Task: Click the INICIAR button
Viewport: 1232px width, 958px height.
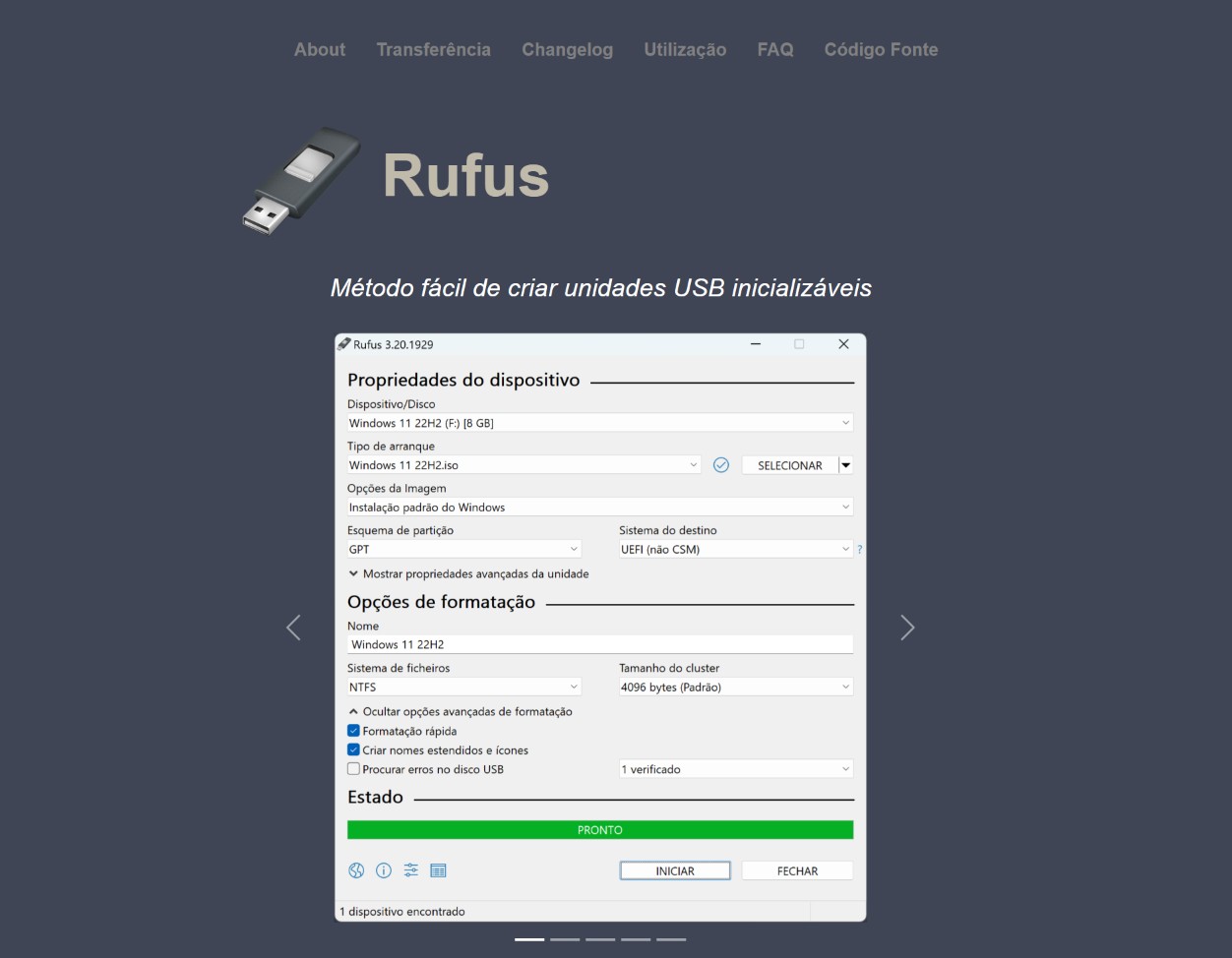Action: click(x=675, y=870)
